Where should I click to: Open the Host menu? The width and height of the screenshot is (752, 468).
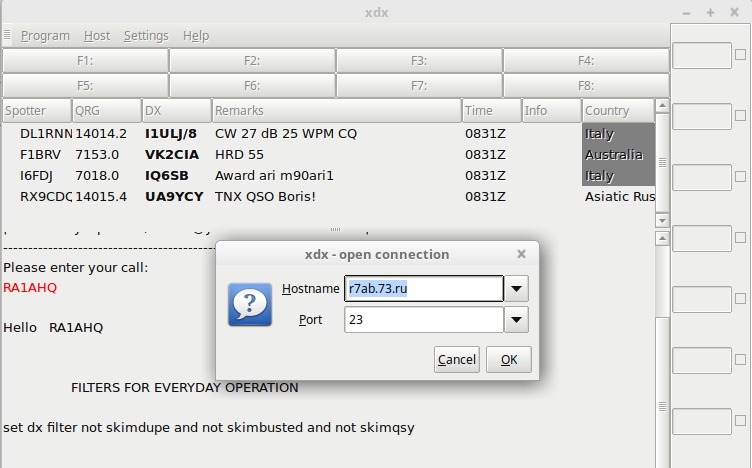pyautogui.click(x=97, y=36)
